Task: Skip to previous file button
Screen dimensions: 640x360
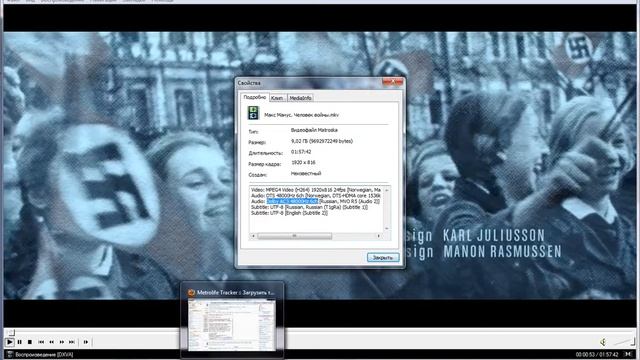Action: click(x=41, y=342)
